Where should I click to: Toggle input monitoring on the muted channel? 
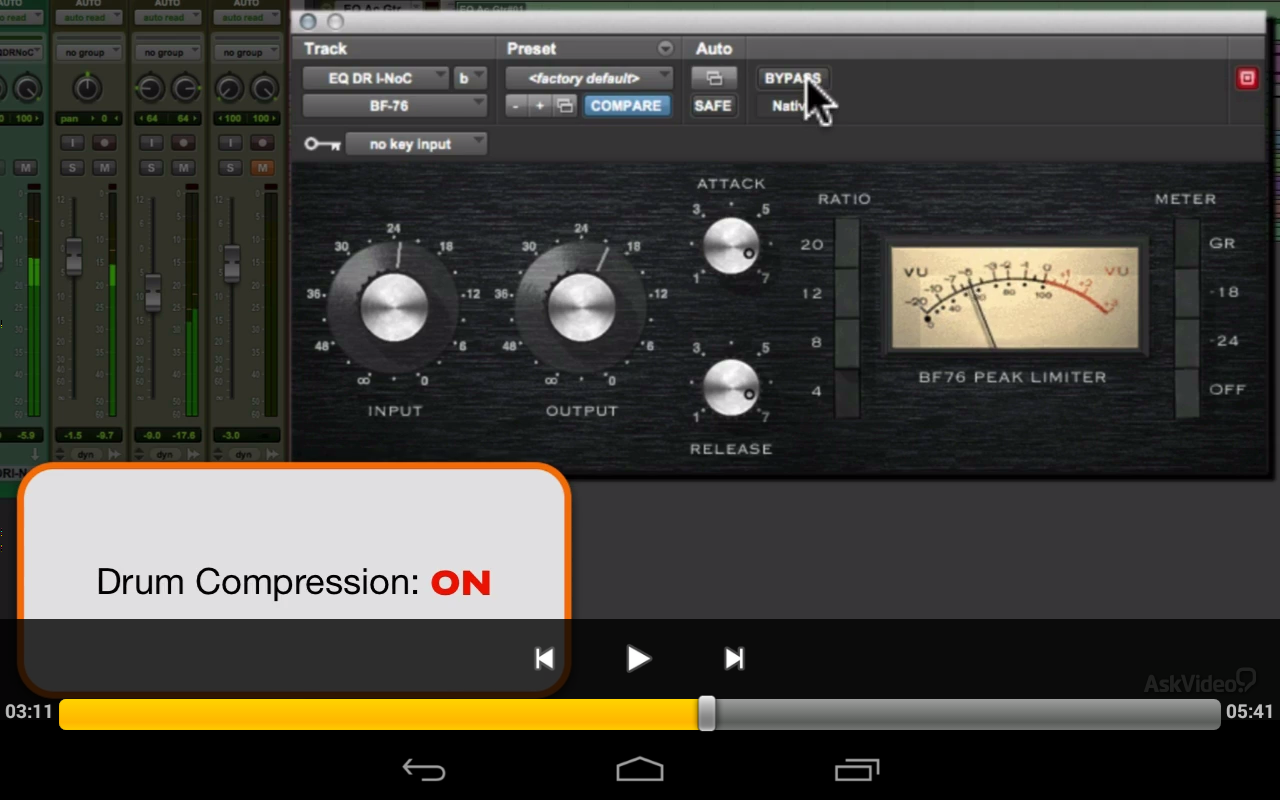tap(231, 143)
